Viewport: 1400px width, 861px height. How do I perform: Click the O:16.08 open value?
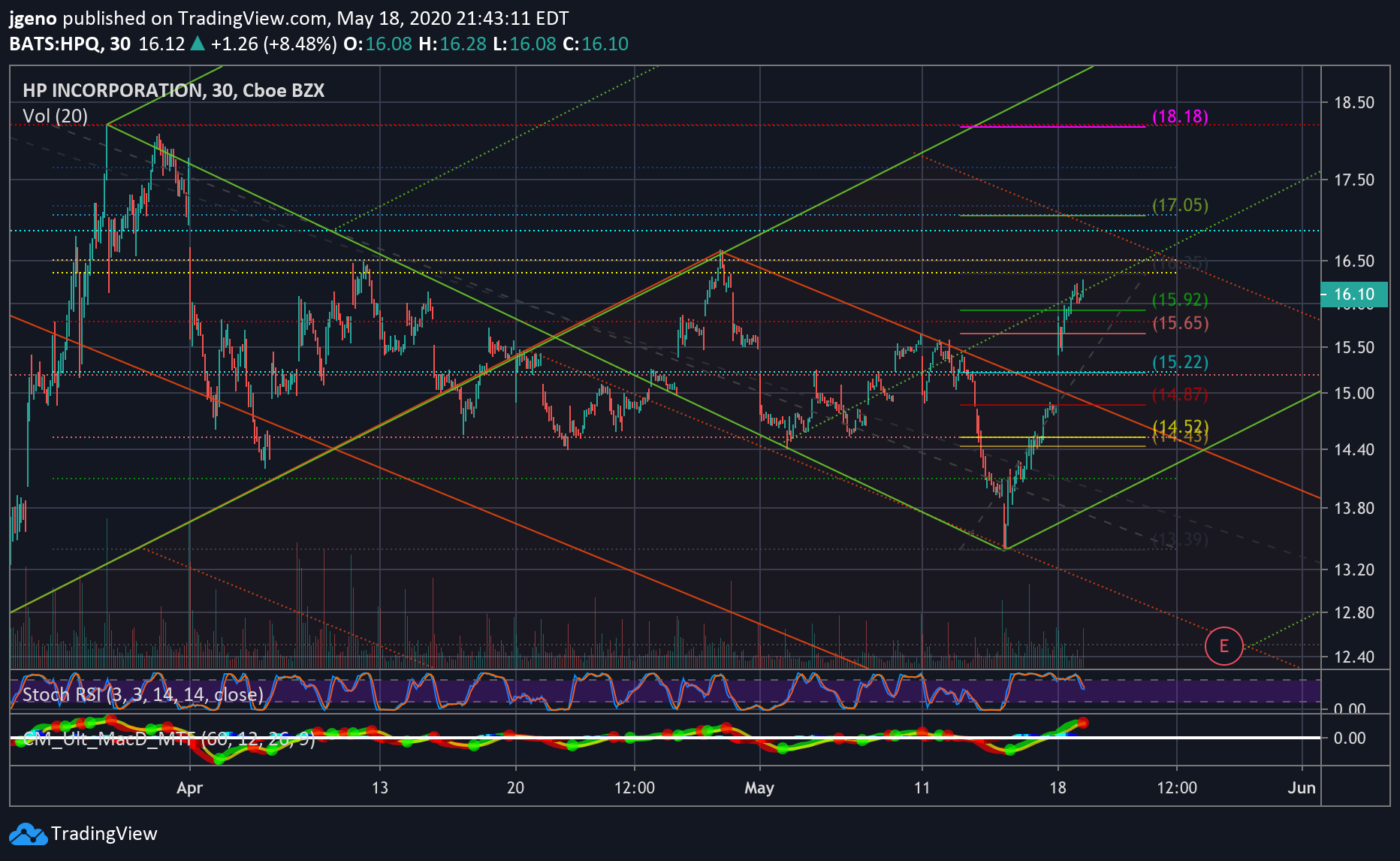(x=378, y=44)
